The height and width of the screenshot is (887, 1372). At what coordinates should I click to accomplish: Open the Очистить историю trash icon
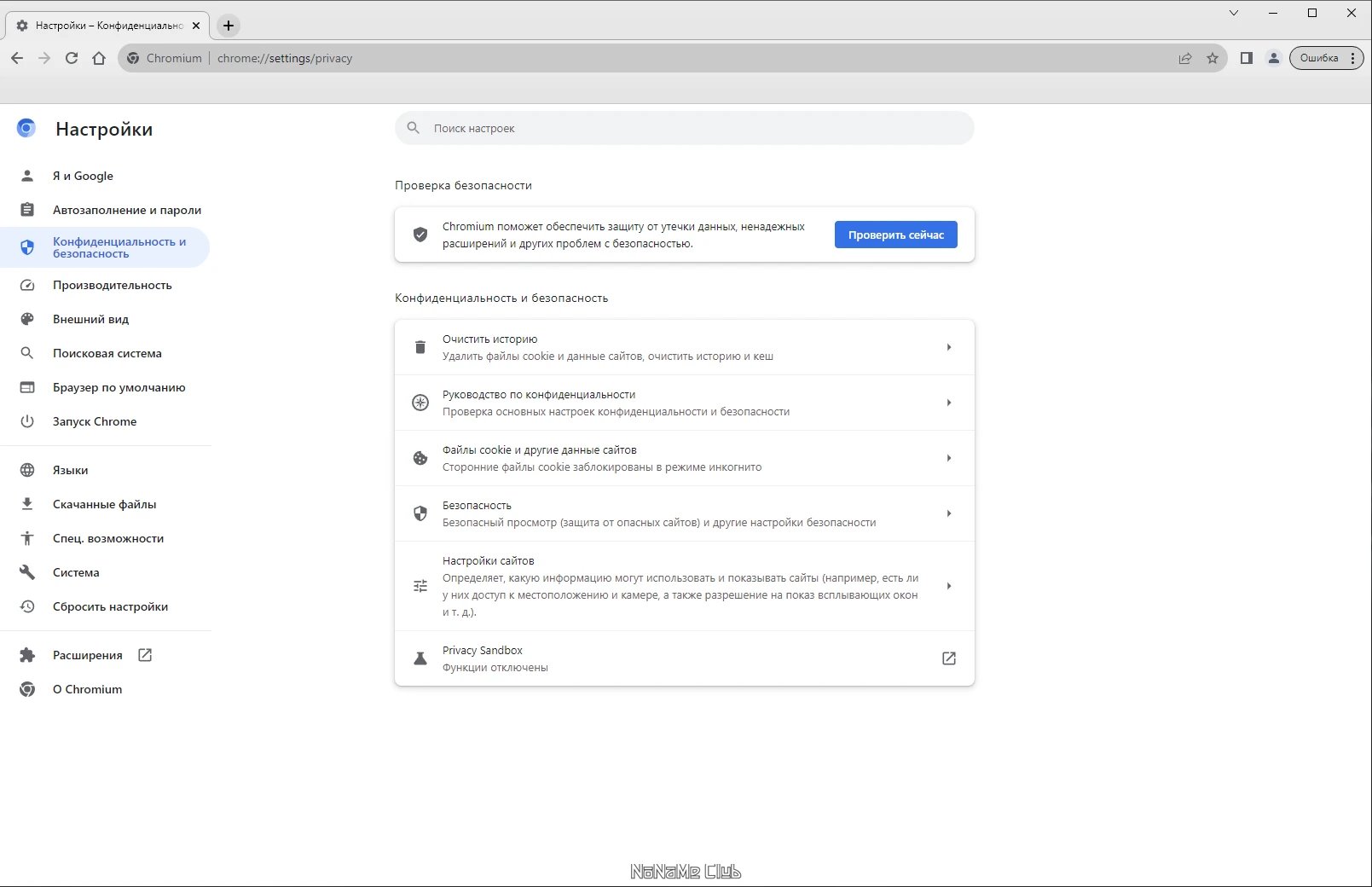pyautogui.click(x=420, y=347)
